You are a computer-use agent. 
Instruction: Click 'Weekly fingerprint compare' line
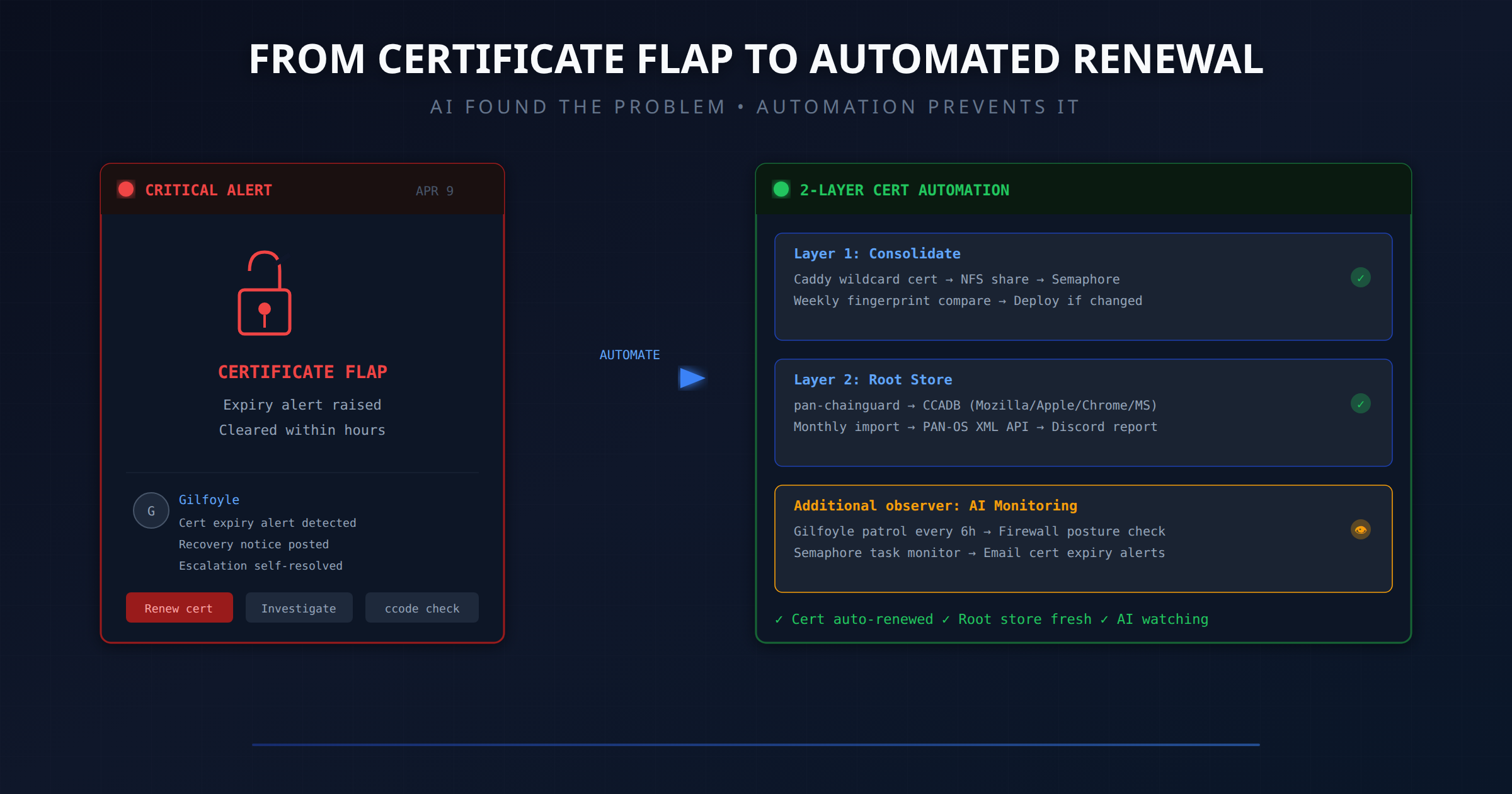point(968,301)
